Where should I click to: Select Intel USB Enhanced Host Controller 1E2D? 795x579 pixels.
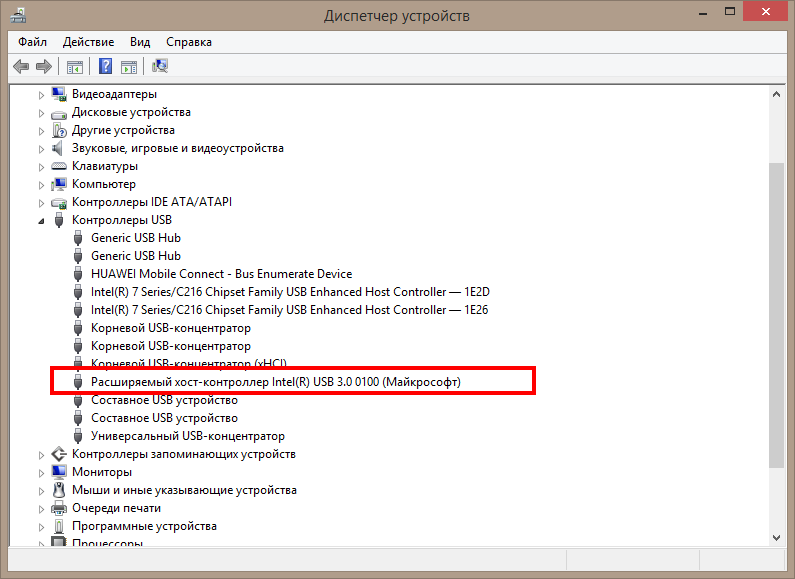[291, 292]
